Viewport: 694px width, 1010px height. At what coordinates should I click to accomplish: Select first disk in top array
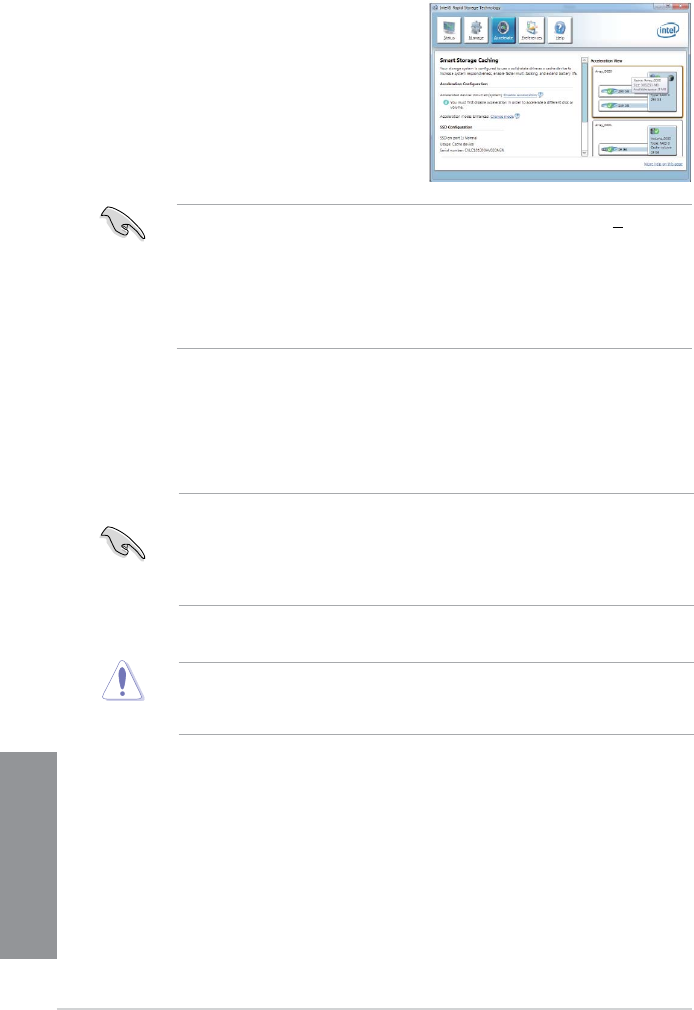click(622, 91)
